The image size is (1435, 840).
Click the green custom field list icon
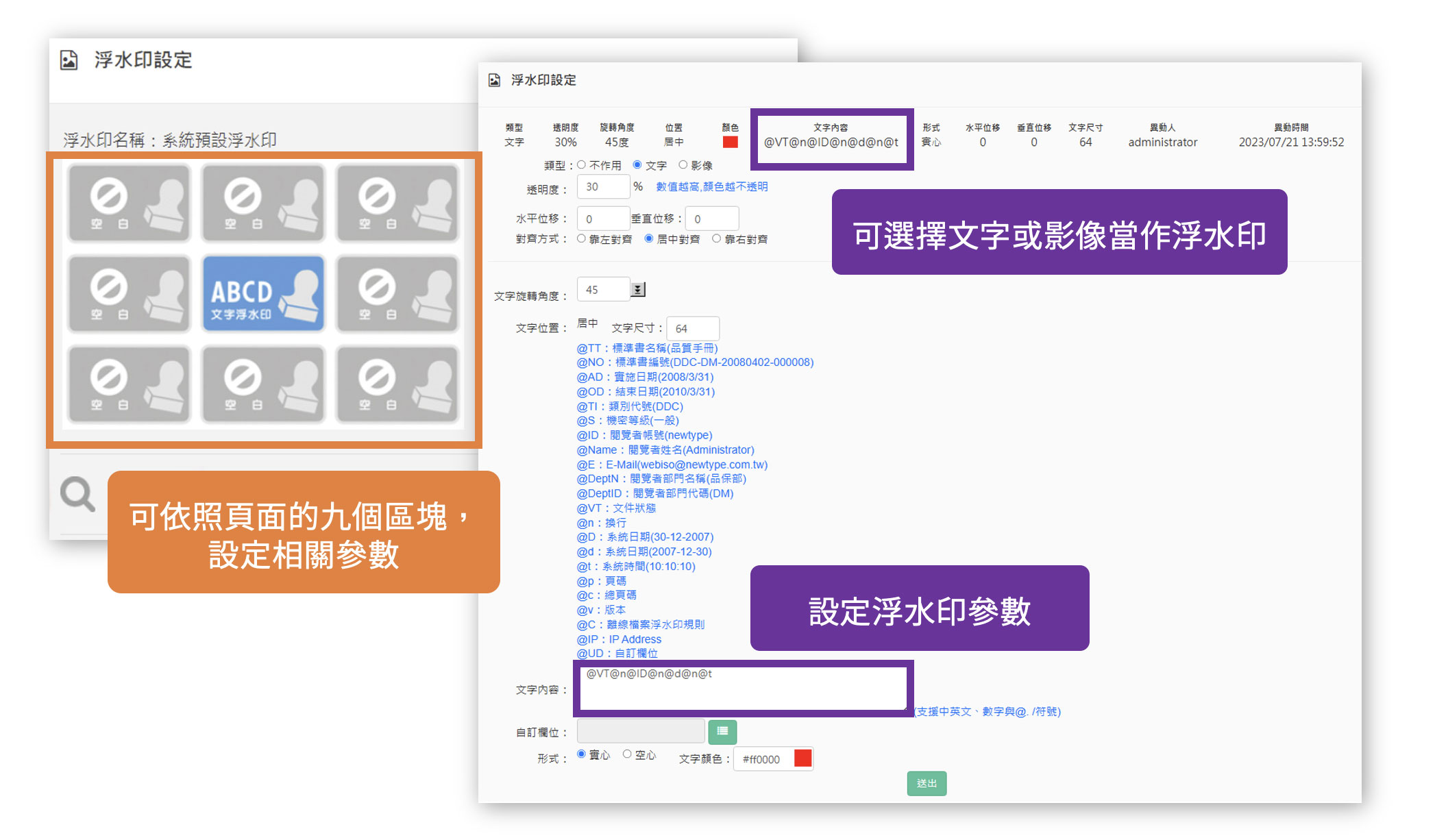coord(722,731)
